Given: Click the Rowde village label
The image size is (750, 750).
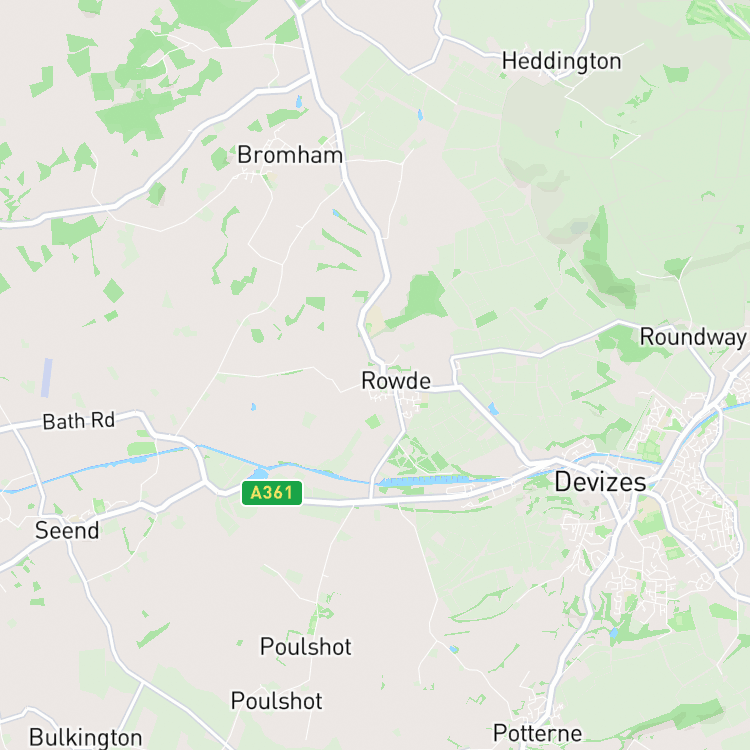Looking at the screenshot, I should [x=396, y=381].
